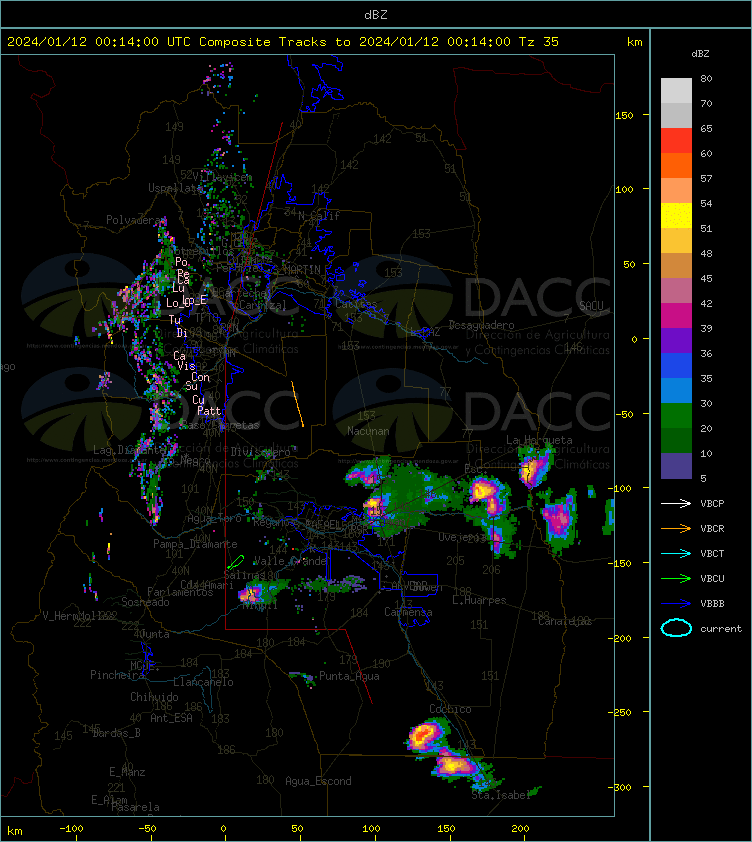
Task: Click the 'current' legend label
Action: 721,629
